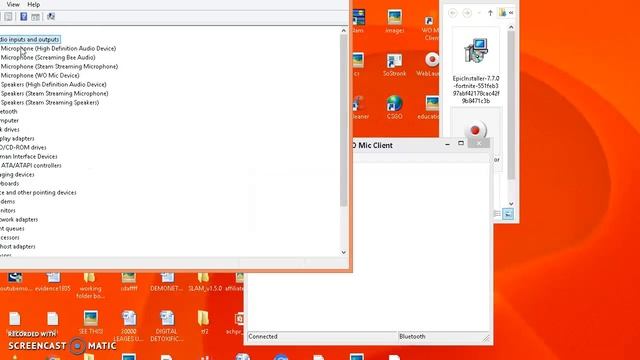Click the folder icon in Explorer address bar

tap(502, 13)
